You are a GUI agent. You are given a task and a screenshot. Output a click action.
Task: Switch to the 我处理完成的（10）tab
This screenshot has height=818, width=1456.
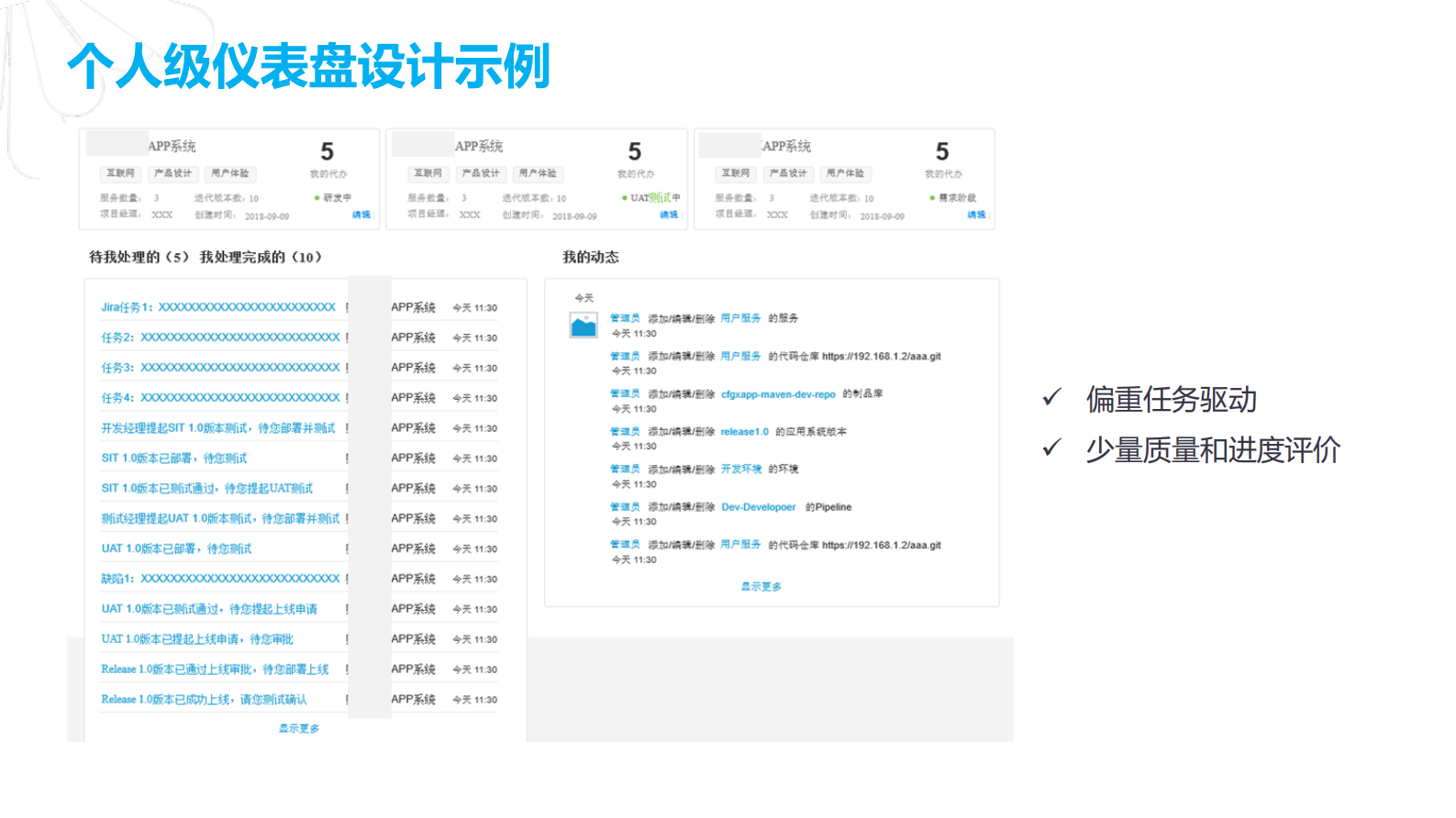point(261,257)
